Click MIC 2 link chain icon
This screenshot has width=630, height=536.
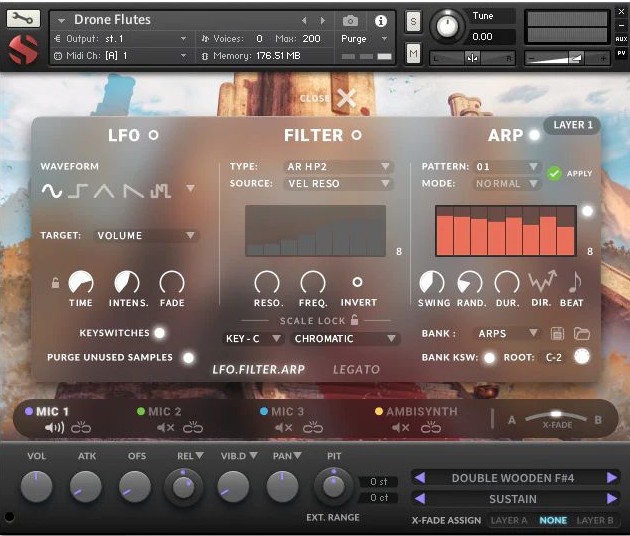pos(193,427)
